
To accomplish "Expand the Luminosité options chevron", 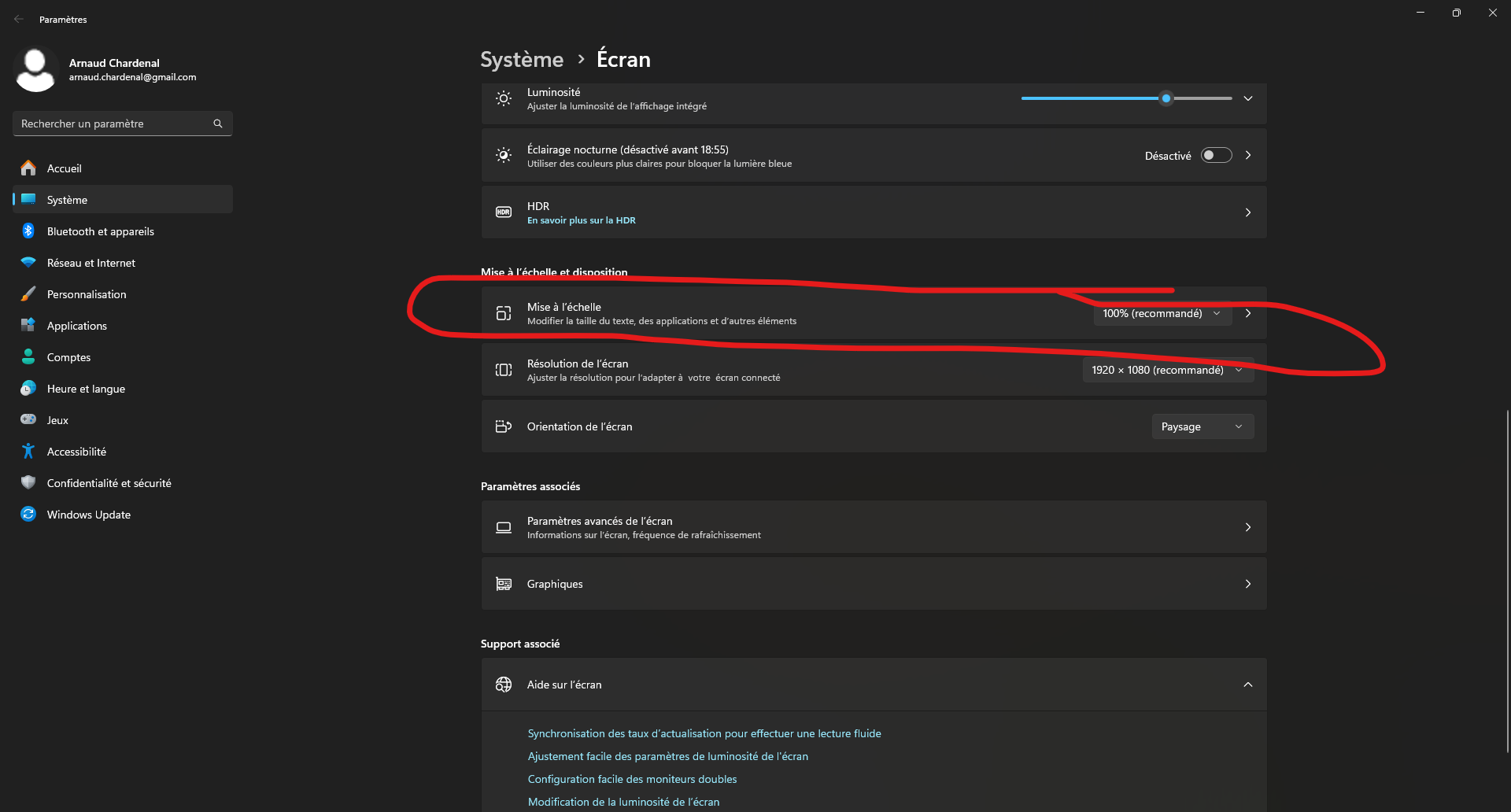I will (1247, 98).
